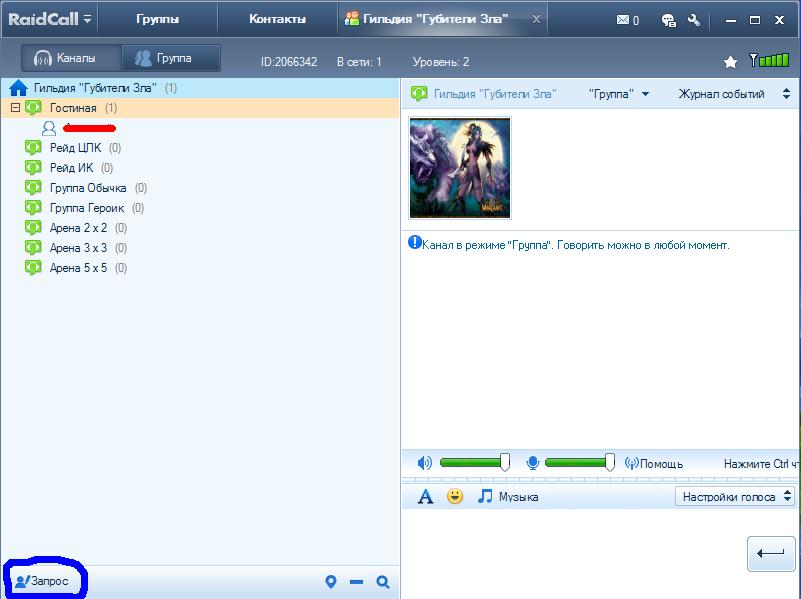Select the Гильдия "Губители Зла" root home entry
The width and height of the screenshot is (801, 599).
click(200, 88)
